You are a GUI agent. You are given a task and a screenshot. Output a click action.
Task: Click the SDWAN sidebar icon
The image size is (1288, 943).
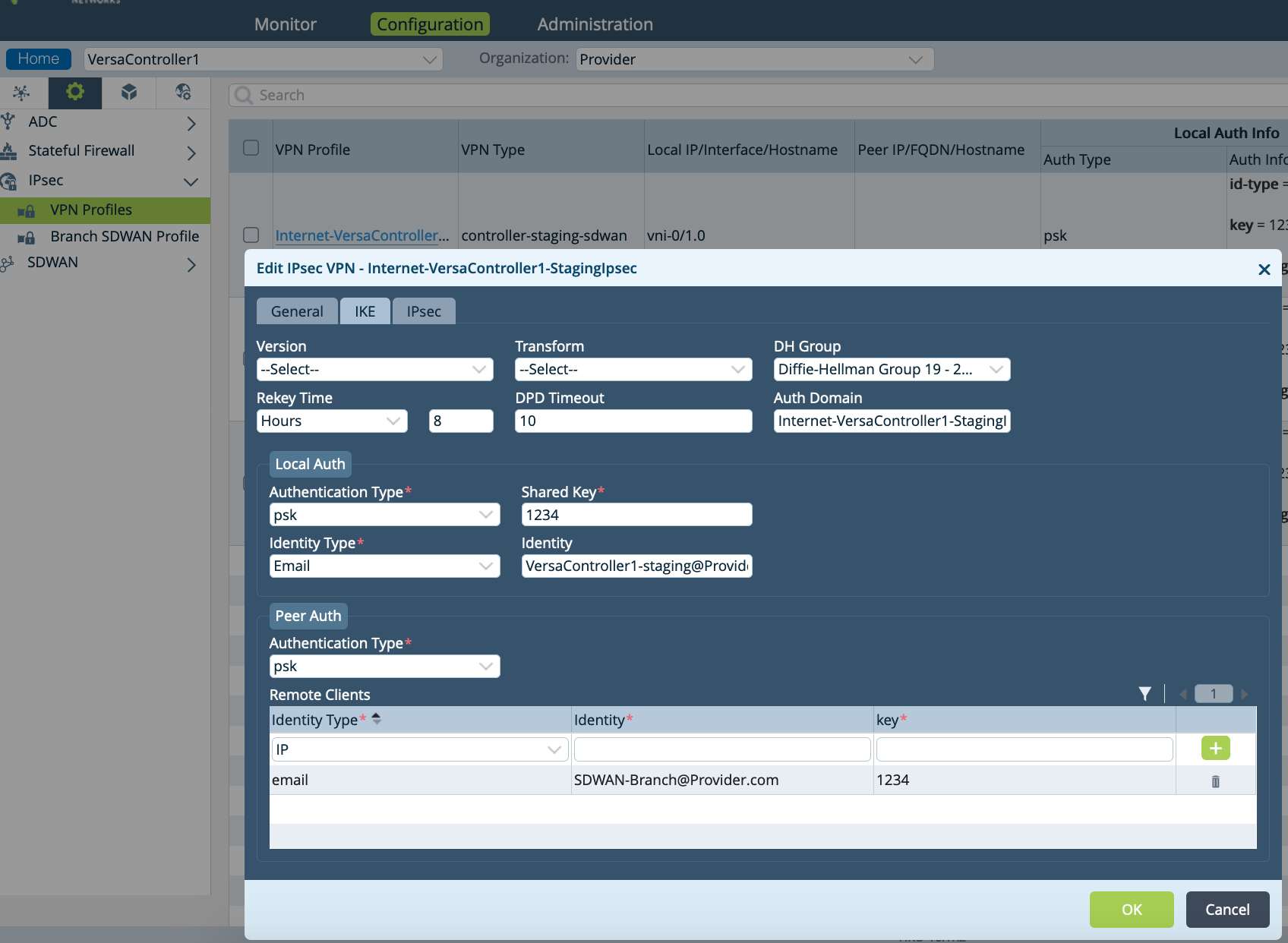(8, 263)
